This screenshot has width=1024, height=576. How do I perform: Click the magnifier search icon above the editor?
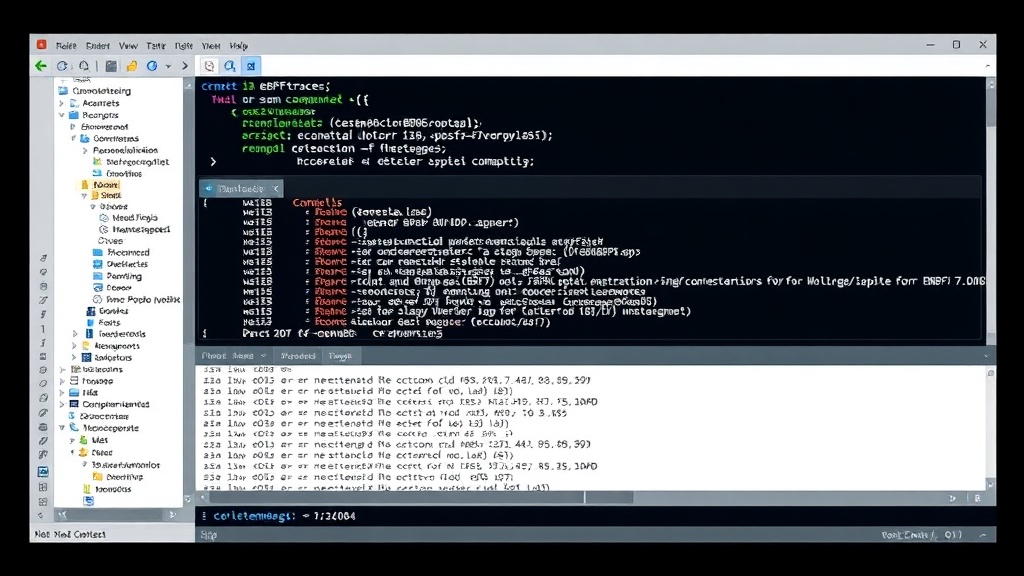tap(230, 66)
